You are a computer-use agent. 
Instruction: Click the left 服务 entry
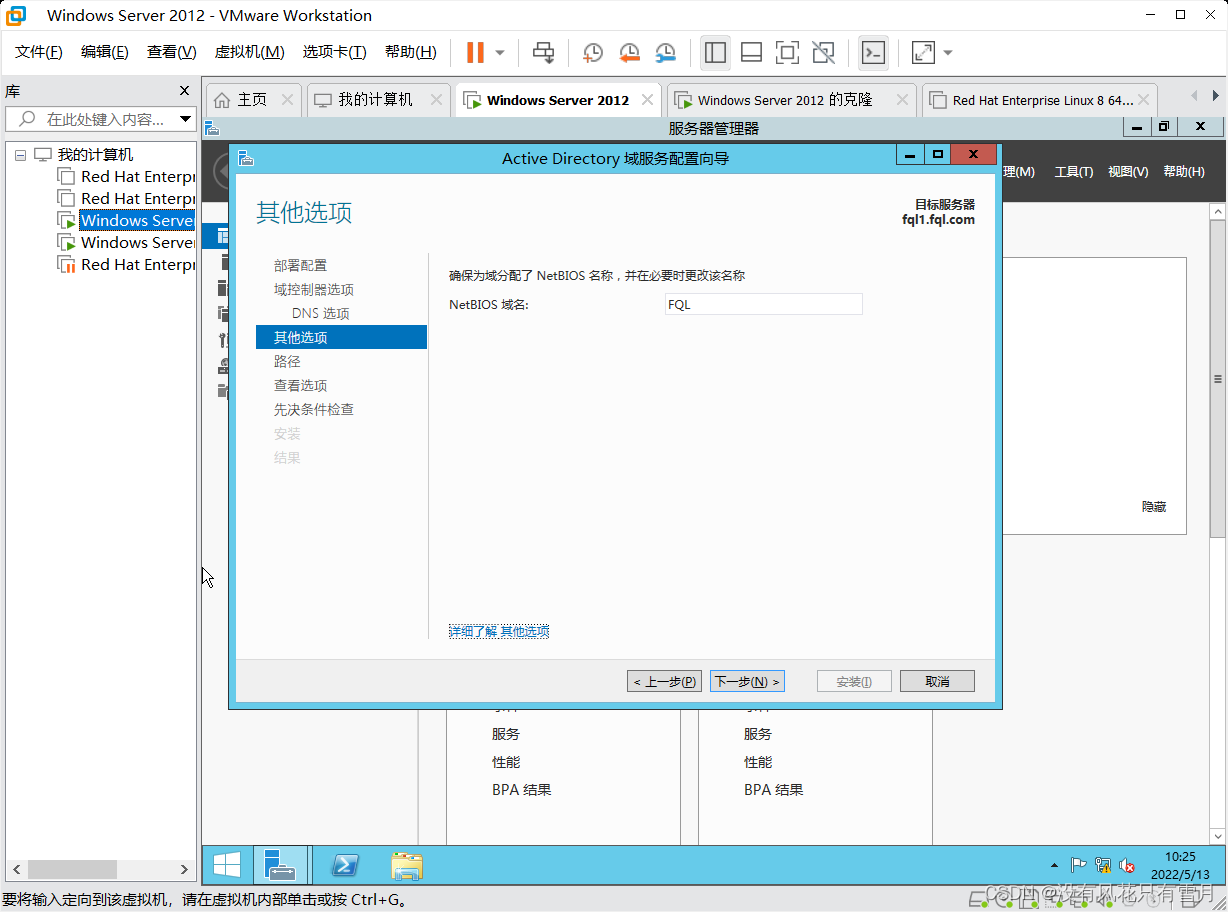(x=506, y=734)
